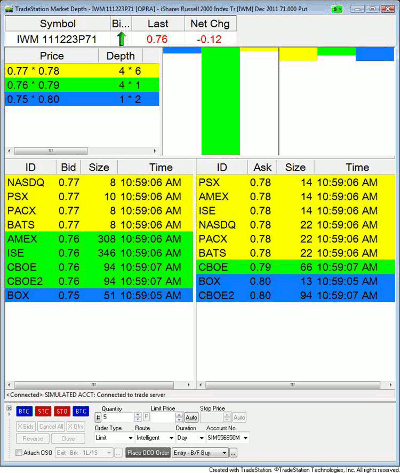Image resolution: width=400 pixels, height=473 pixels.
Task: Click the small F button before Limit Price
Action: 146,416
